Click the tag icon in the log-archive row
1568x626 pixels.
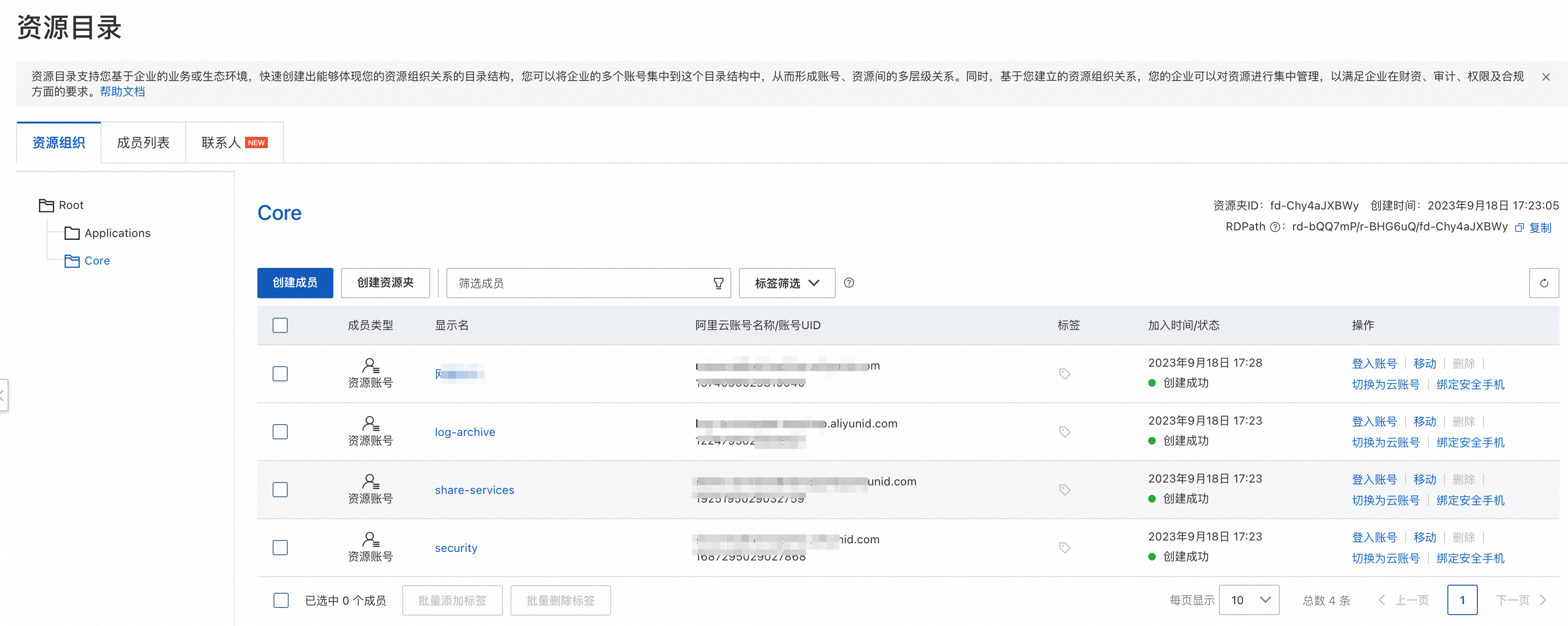pyautogui.click(x=1064, y=432)
